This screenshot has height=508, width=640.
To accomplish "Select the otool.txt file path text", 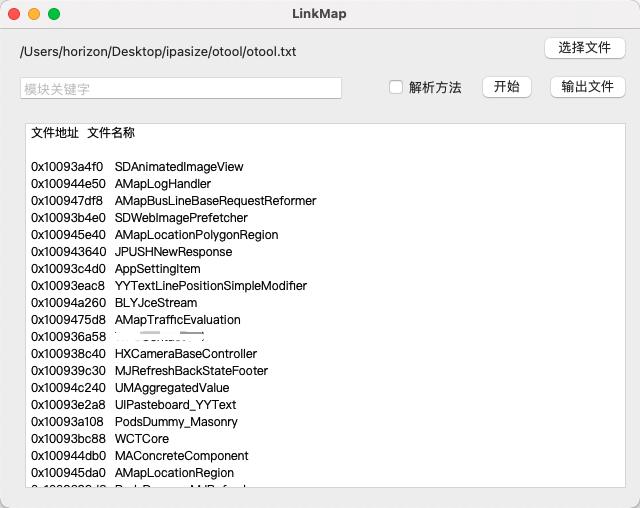I will coord(158,52).
